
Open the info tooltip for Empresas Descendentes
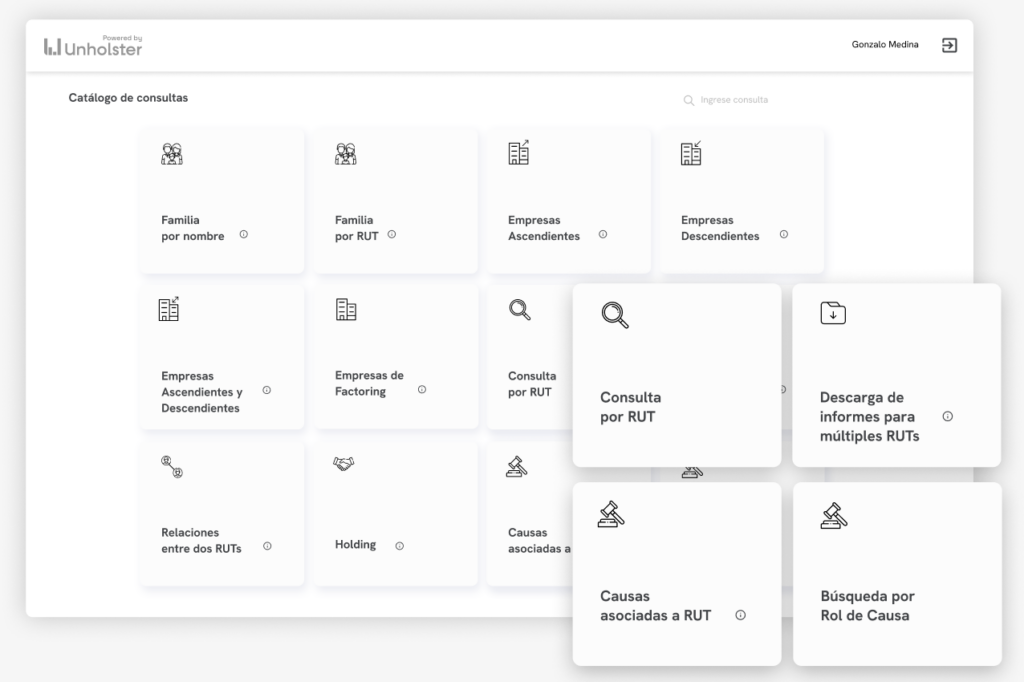point(783,235)
